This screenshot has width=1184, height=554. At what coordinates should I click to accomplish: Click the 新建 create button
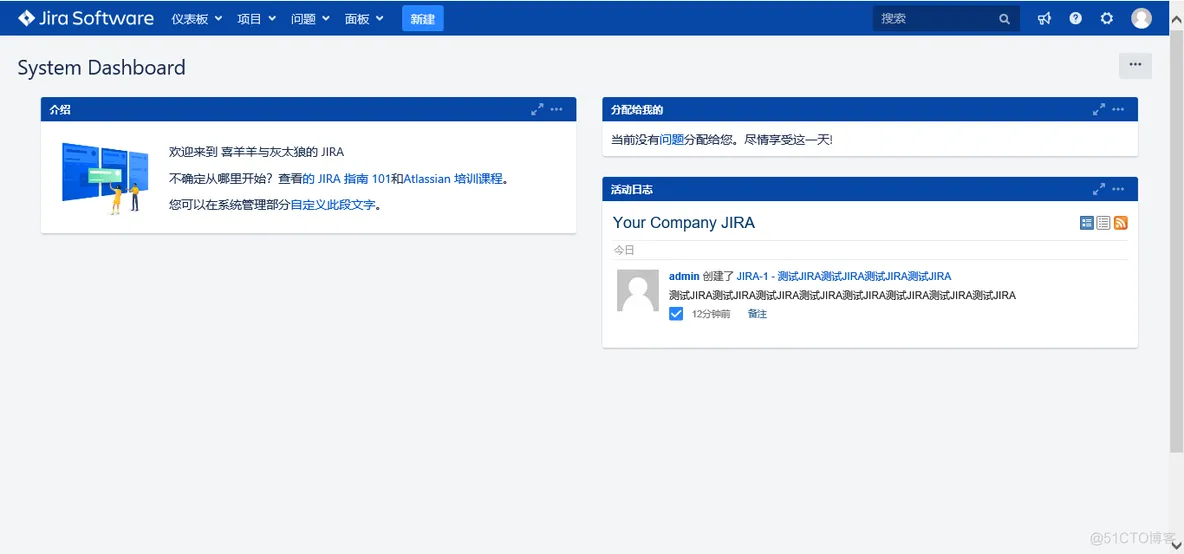tap(423, 19)
